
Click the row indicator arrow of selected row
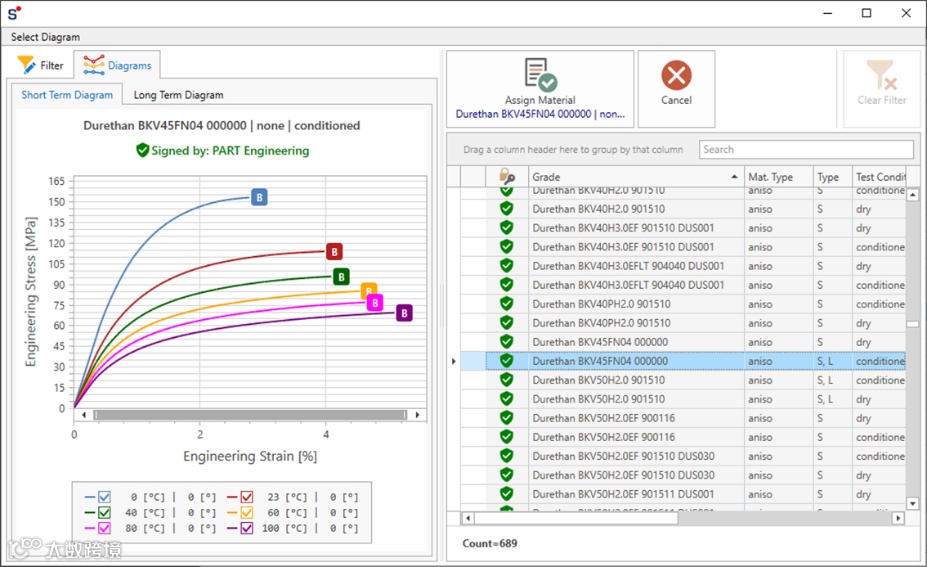pyautogui.click(x=453, y=361)
